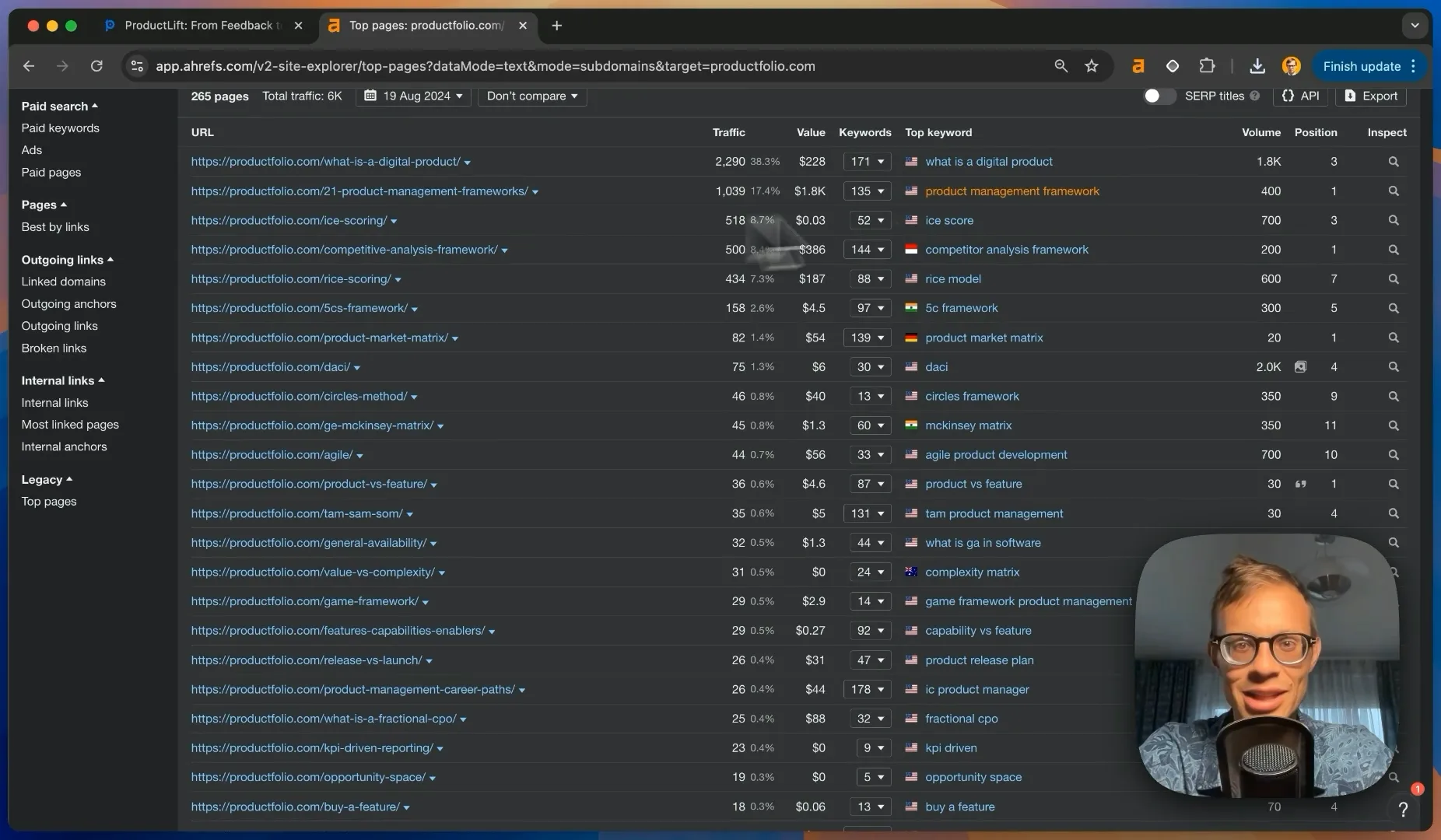The height and width of the screenshot is (840, 1441).
Task: Click the Export button
Action: [x=1371, y=96]
